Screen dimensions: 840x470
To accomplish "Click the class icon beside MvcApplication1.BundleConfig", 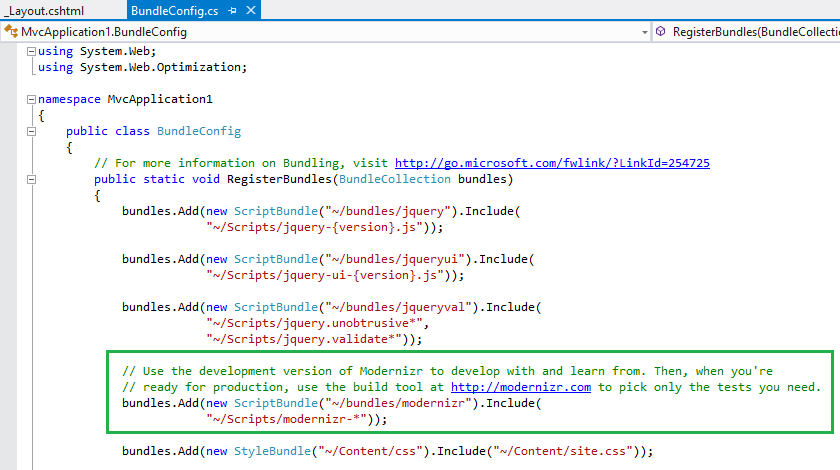I will (x=11, y=32).
